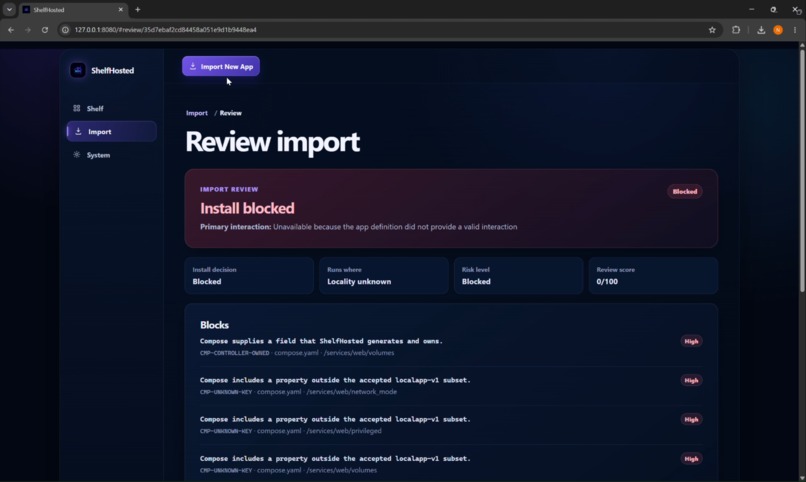The image size is (806, 482).
Task: Open the Shelf sidebar item
Action: [x=112, y=108]
